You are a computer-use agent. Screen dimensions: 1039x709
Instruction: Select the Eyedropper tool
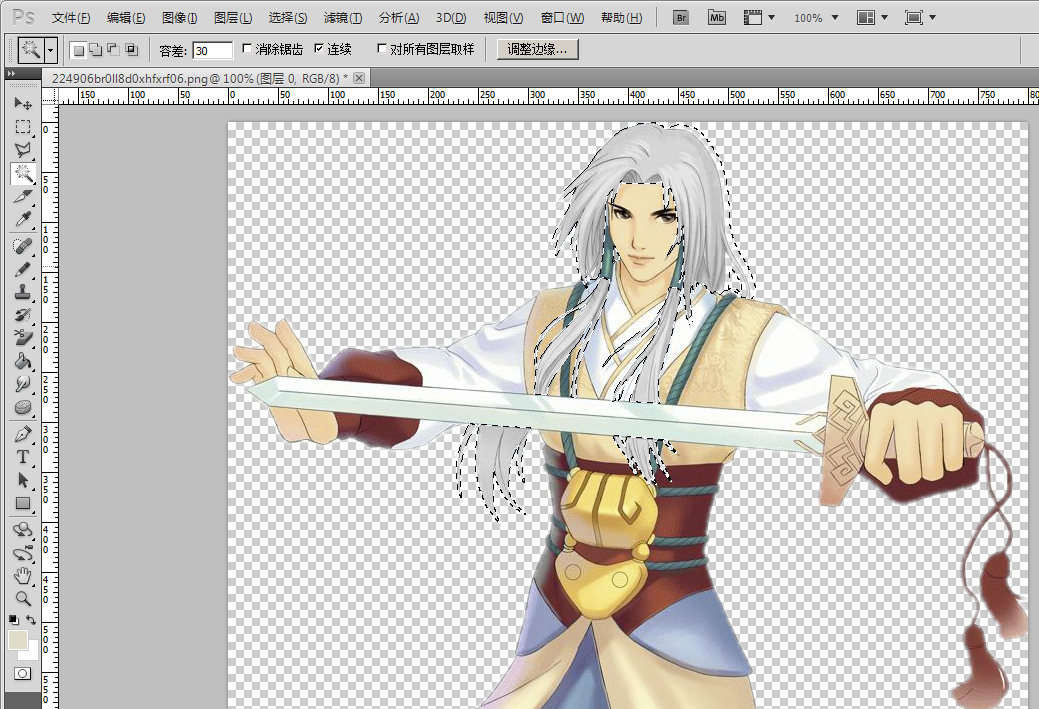[23, 219]
